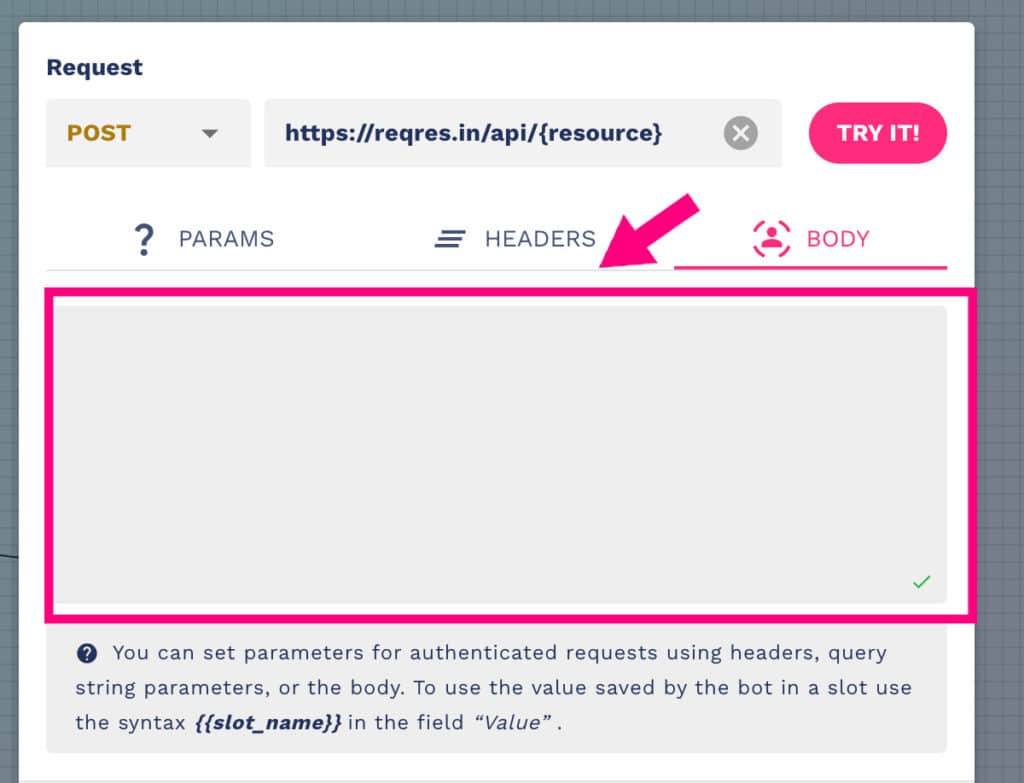The image size is (1024, 783).
Task: Select the BODY tab
Action: [810, 239]
